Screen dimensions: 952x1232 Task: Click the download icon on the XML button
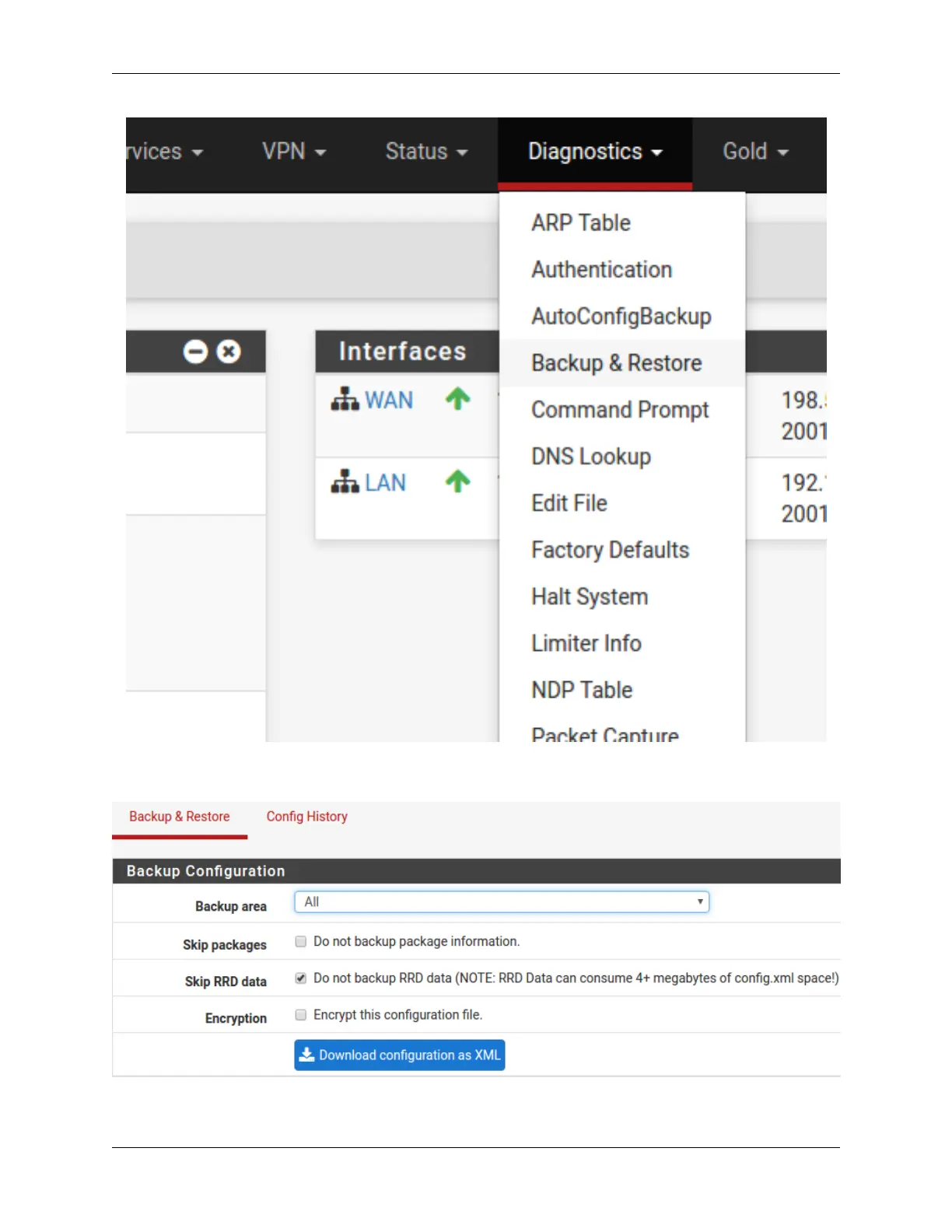(x=307, y=1055)
